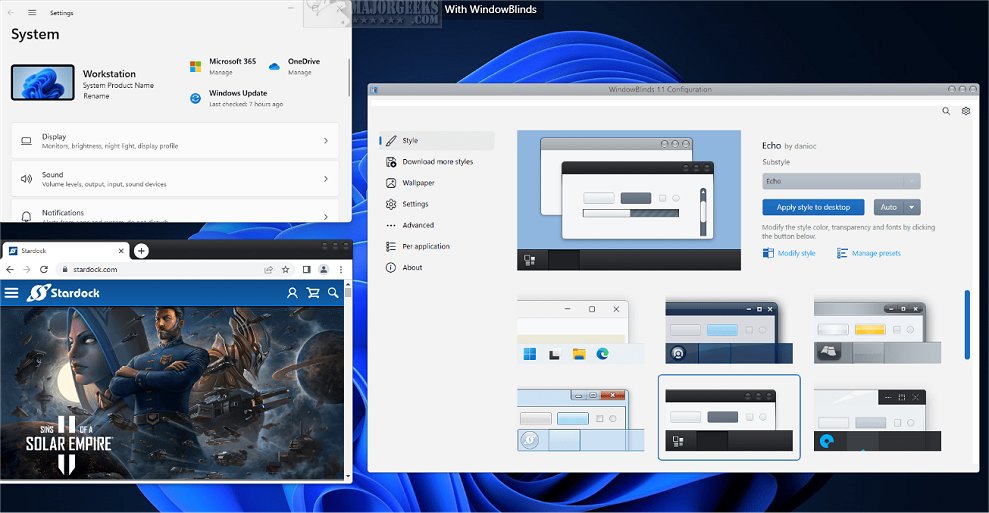Screen dimensions: 989x513
Task: Click the Settings window scrollbar
Action: click(x=348, y=78)
